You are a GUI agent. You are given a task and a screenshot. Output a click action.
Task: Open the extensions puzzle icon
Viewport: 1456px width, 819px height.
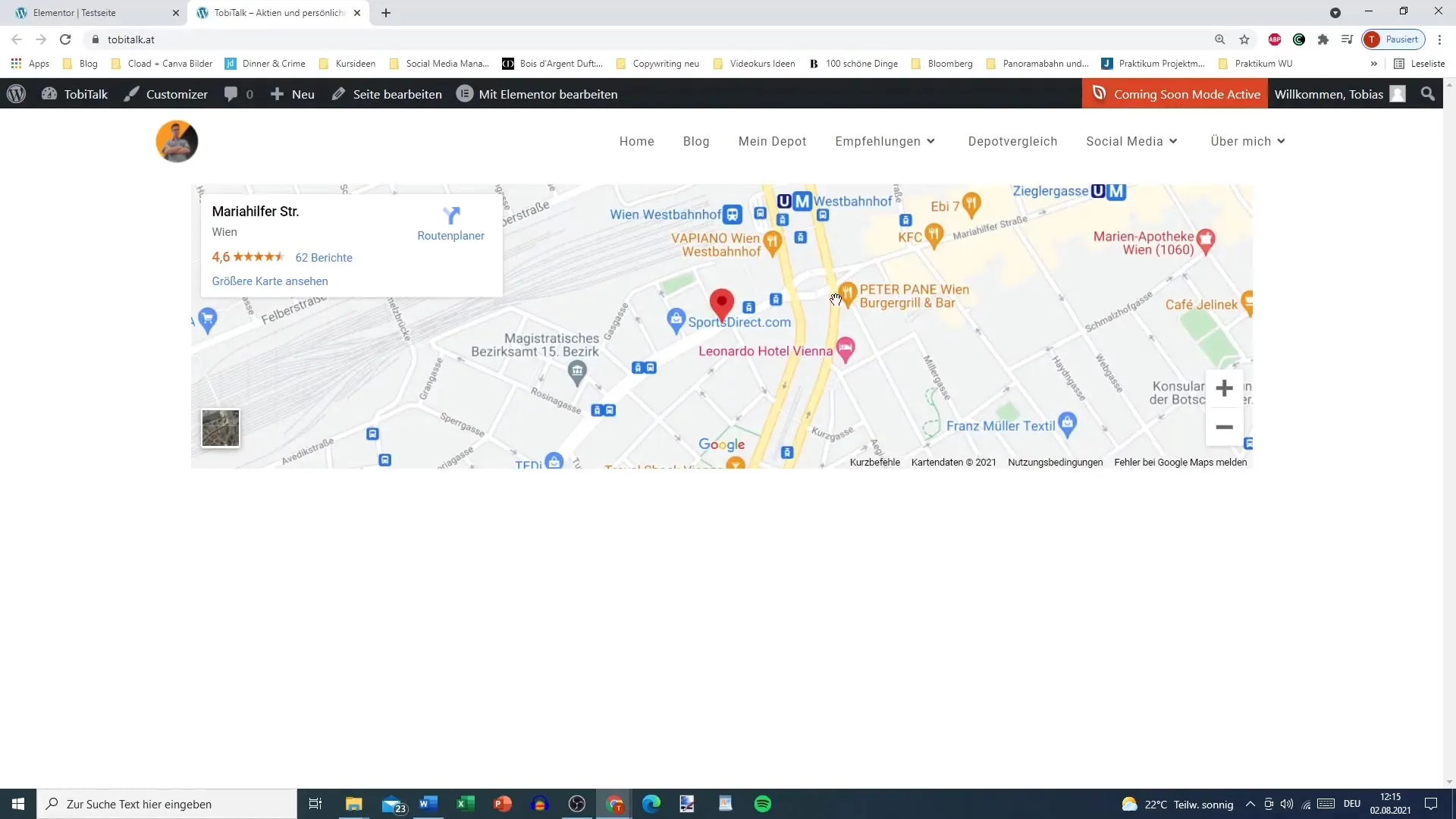1323,39
